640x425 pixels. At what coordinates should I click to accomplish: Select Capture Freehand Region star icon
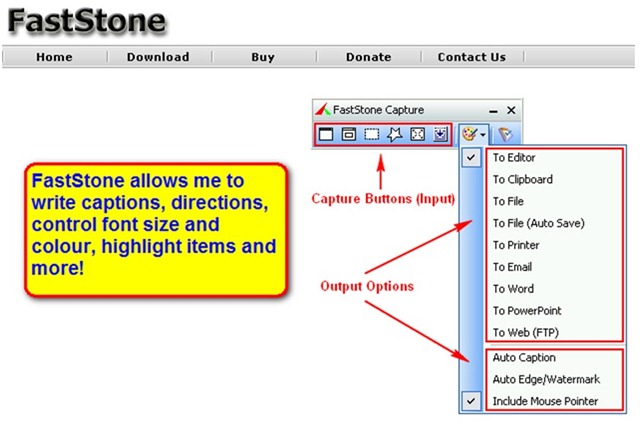[x=395, y=134]
